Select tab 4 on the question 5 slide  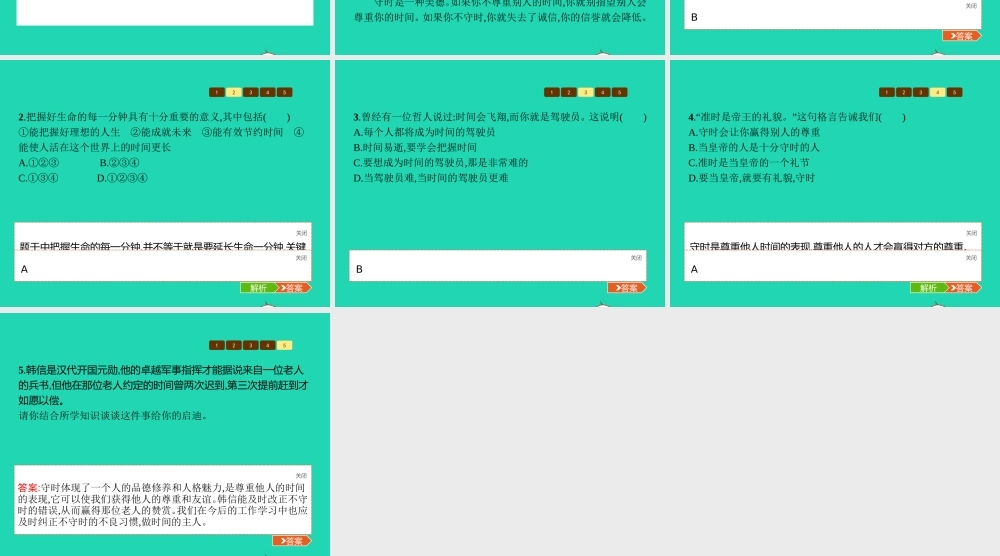(x=268, y=346)
